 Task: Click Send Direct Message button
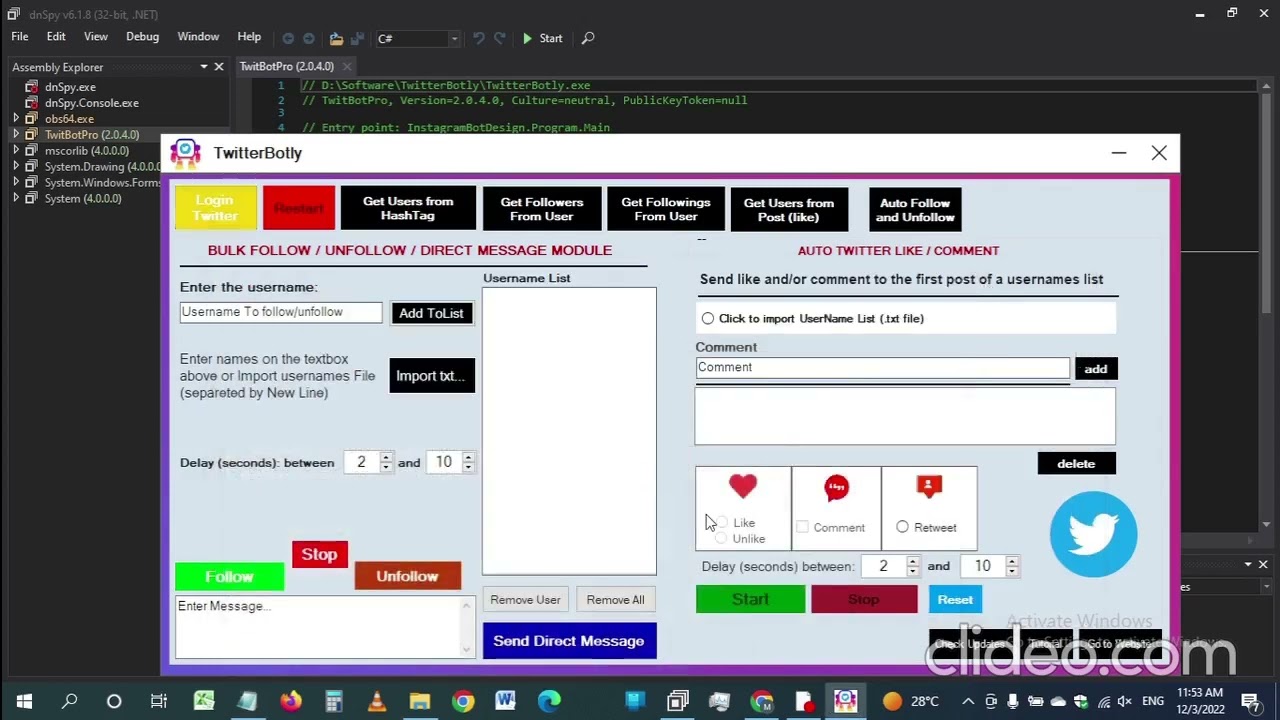coord(569,641)
